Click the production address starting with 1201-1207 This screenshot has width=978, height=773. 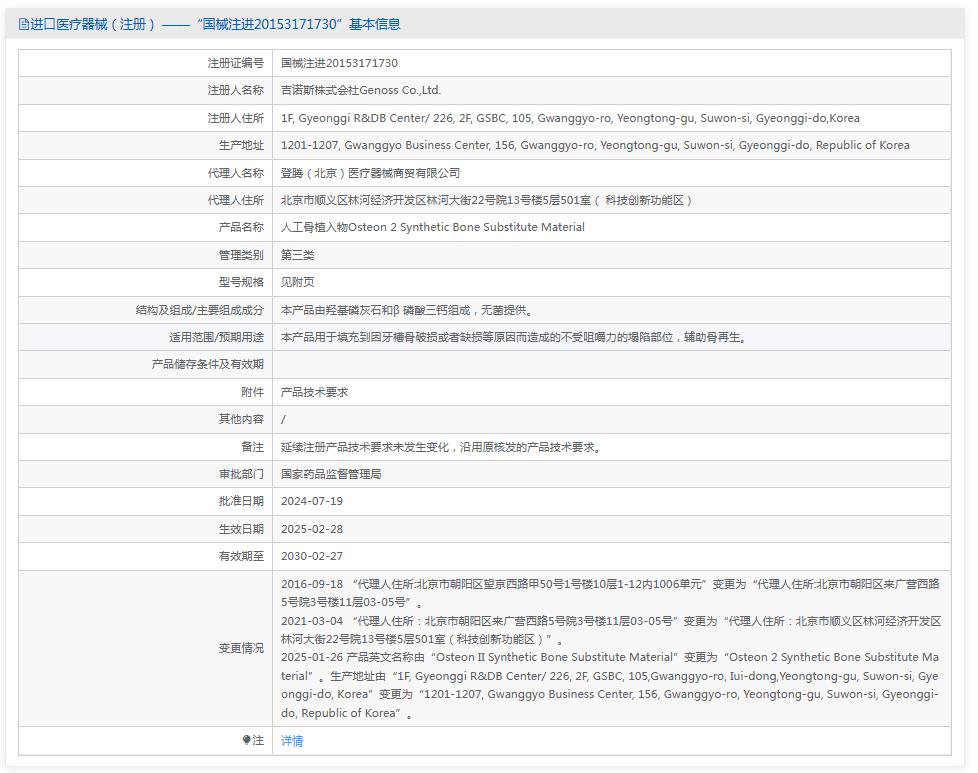[x=595, y=145]
